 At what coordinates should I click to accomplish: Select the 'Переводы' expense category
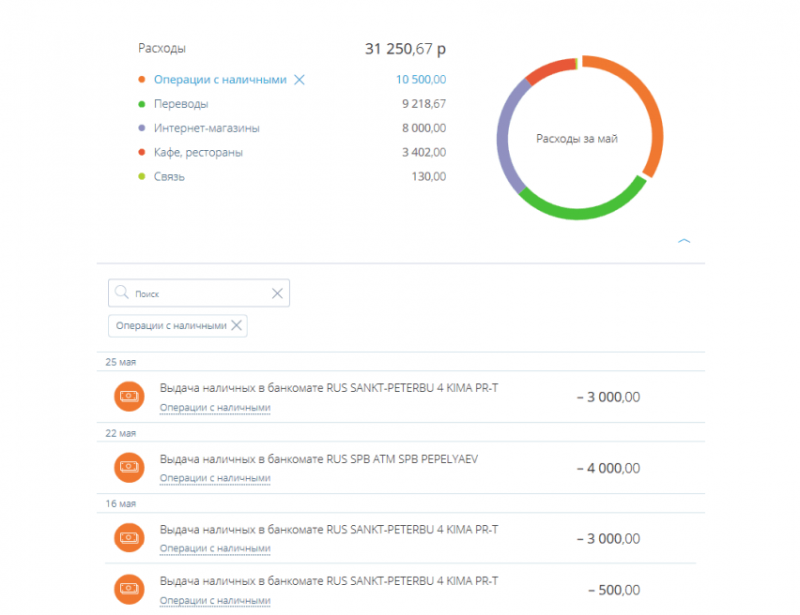pos(181,104)
